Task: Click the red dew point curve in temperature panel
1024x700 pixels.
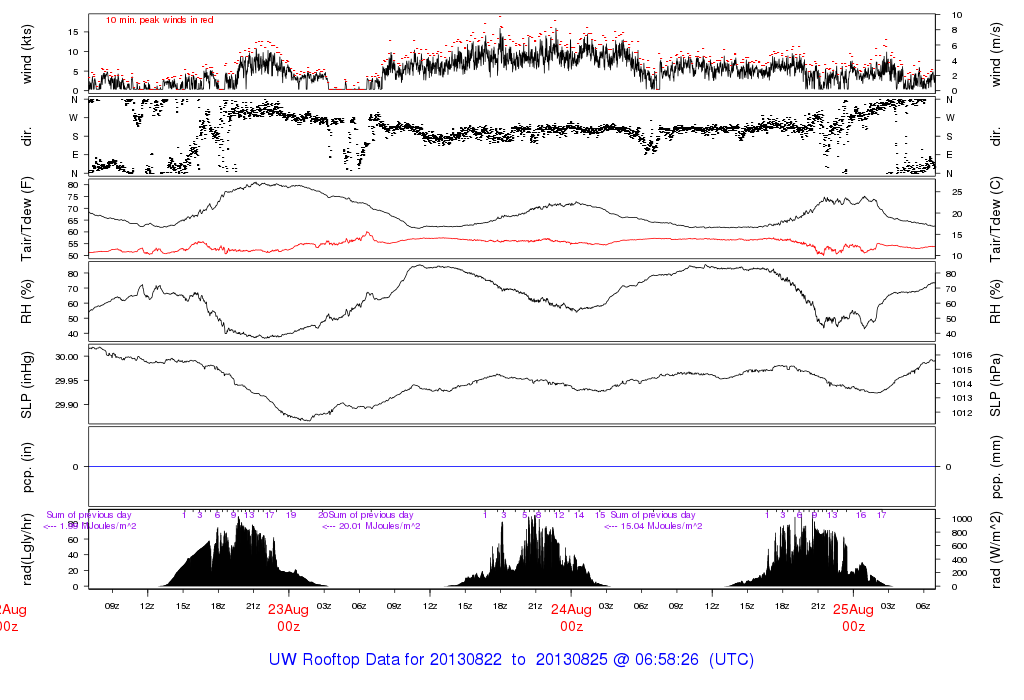Action: 511,240
